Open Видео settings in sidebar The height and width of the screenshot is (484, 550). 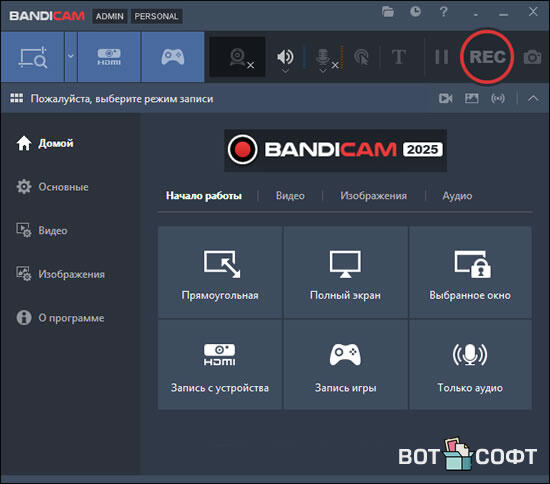[42, 230]
